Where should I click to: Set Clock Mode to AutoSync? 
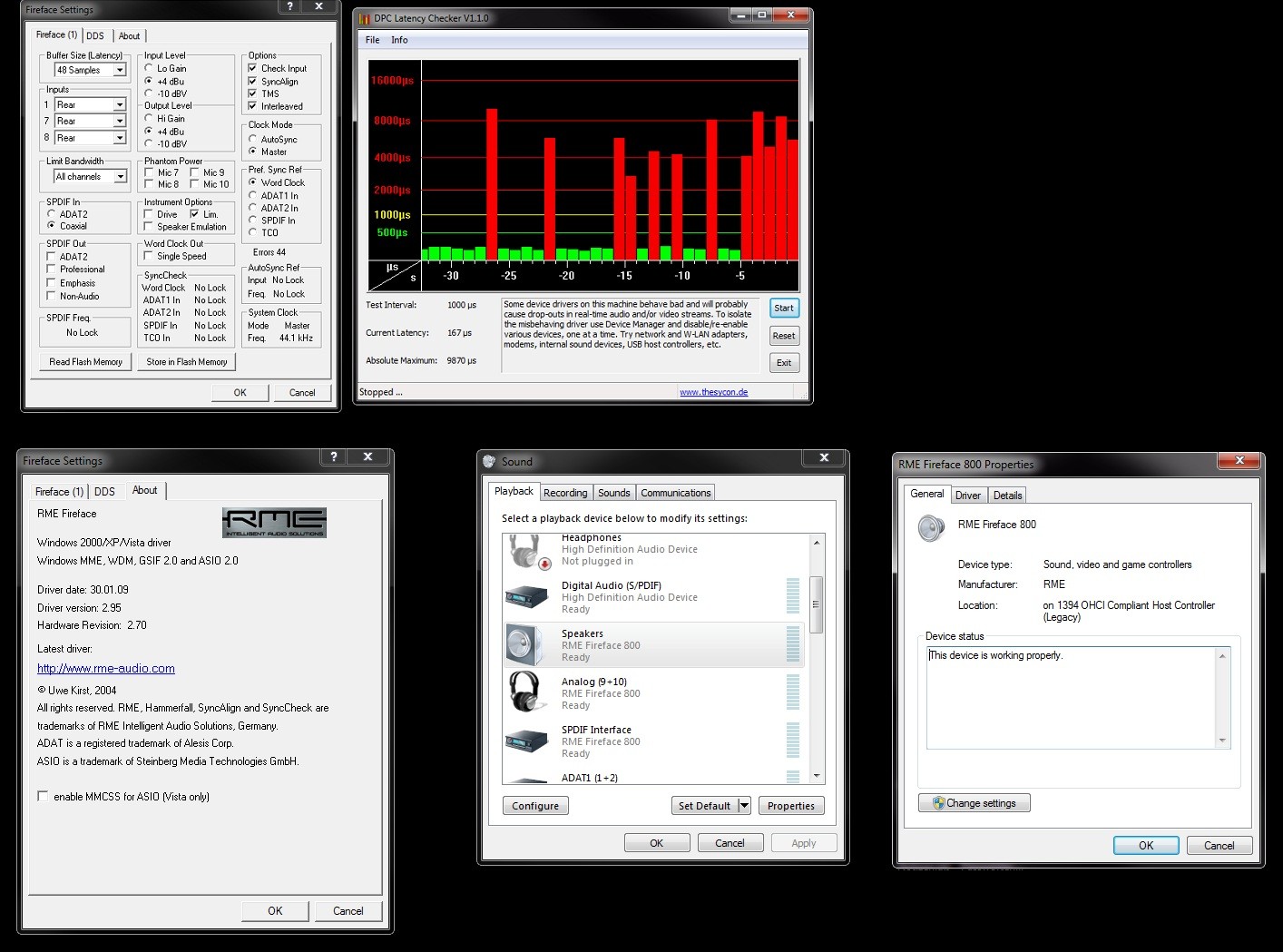point(253,139)
